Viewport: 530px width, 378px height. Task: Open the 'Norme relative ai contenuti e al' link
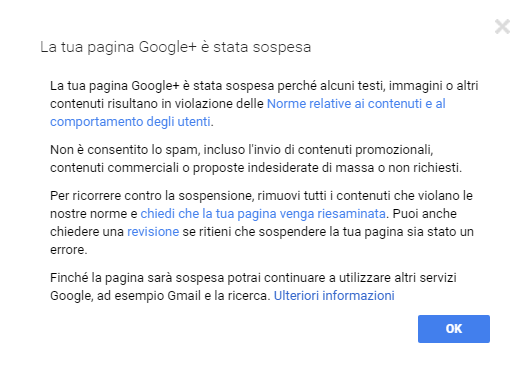(356, 104)
